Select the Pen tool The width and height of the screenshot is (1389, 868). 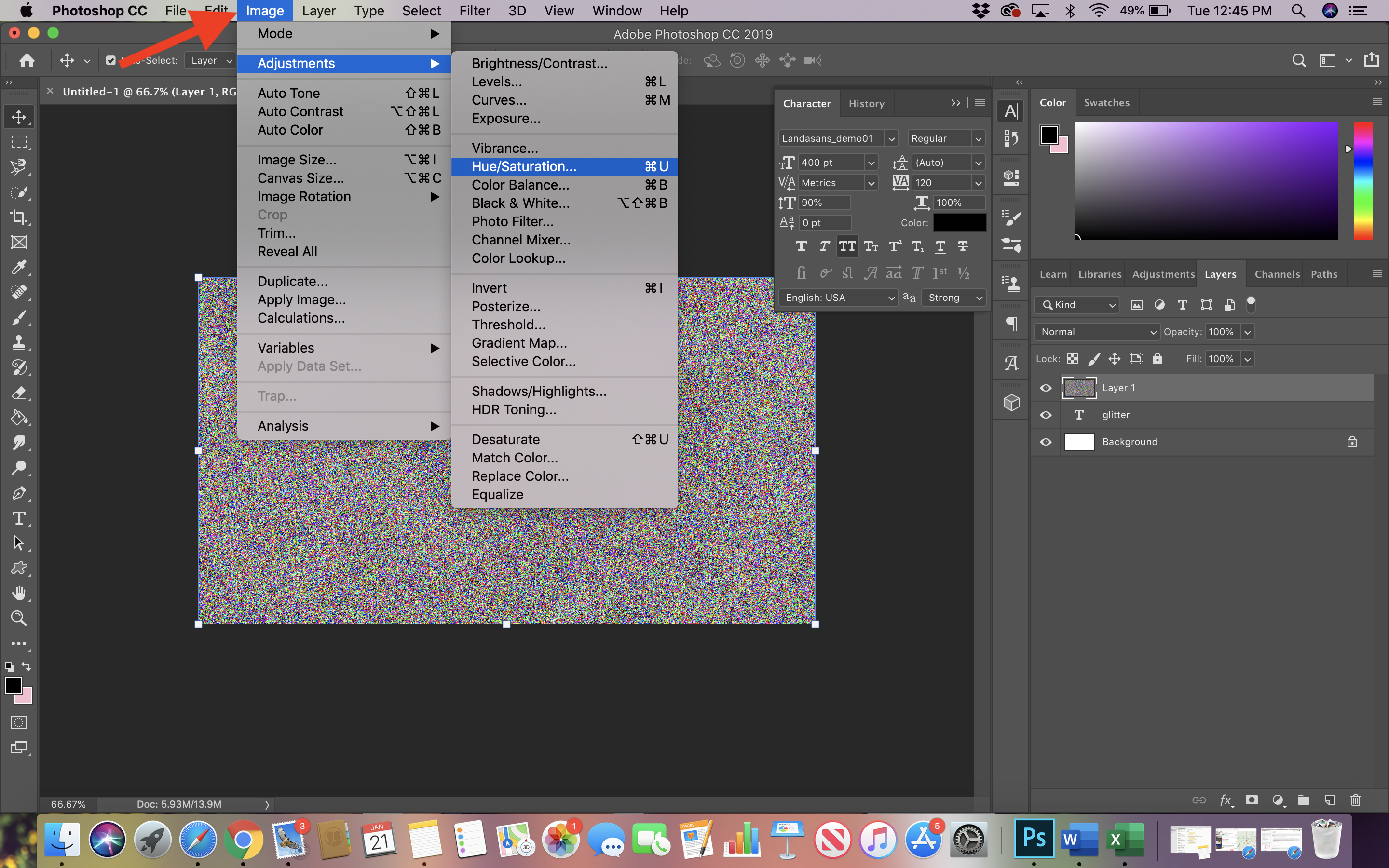(x=19, y=493)
